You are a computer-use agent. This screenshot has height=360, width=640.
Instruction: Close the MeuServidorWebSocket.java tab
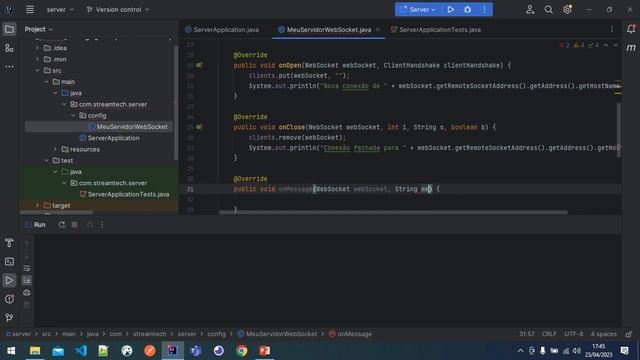pos(378,30)
